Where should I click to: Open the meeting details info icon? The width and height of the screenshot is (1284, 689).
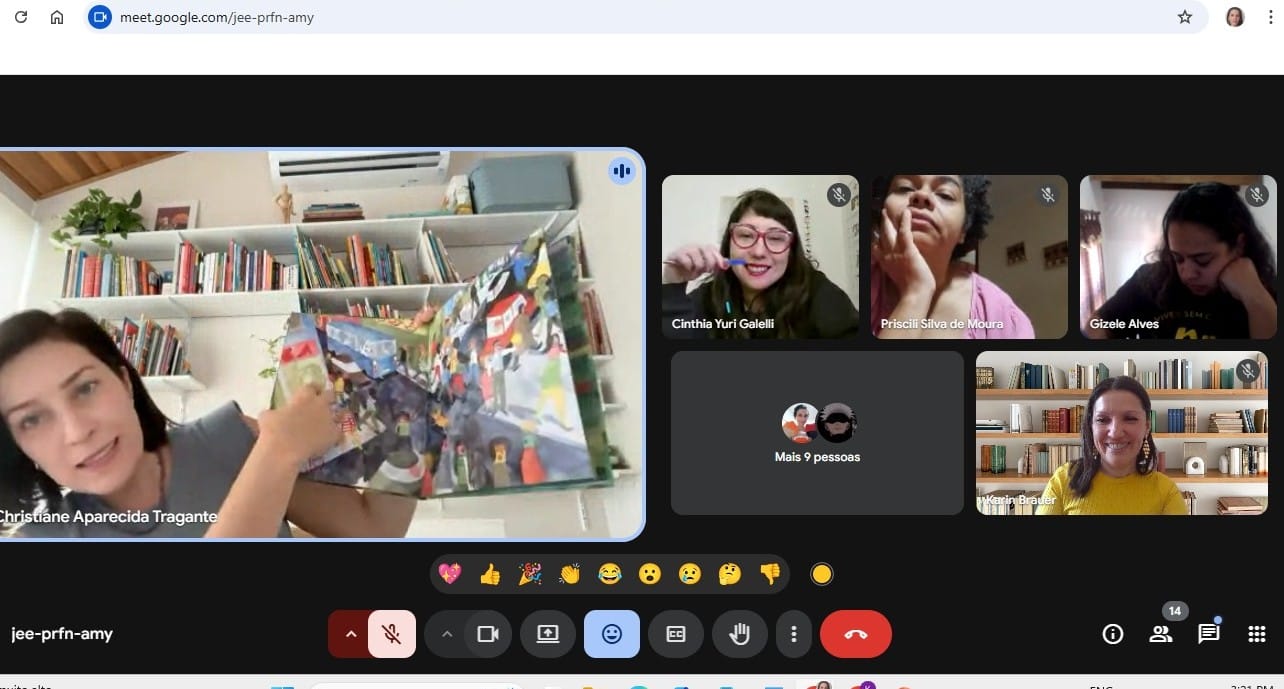tap(1112, 634)
